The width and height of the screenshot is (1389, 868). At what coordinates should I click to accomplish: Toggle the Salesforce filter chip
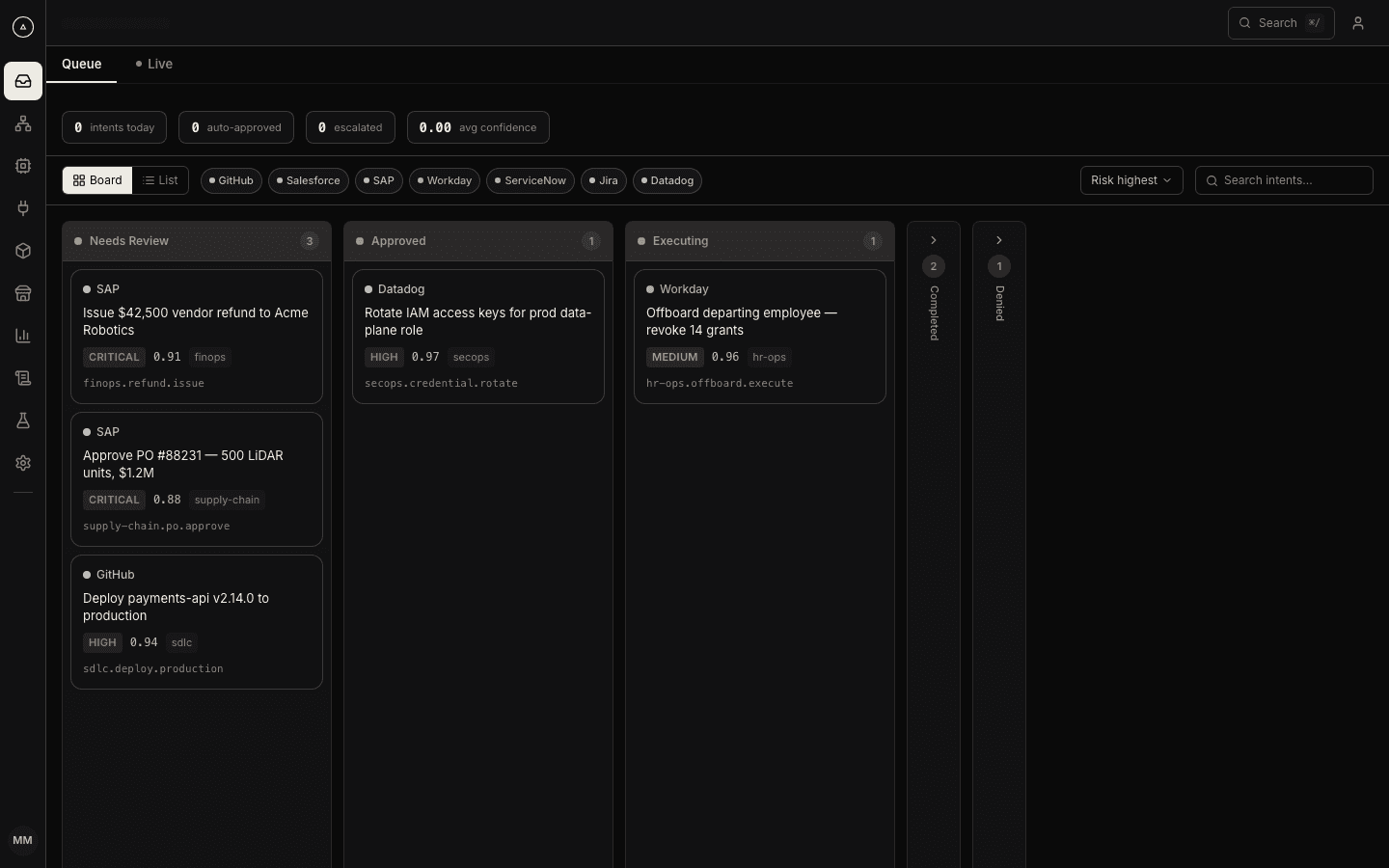[x=309, y=180]
